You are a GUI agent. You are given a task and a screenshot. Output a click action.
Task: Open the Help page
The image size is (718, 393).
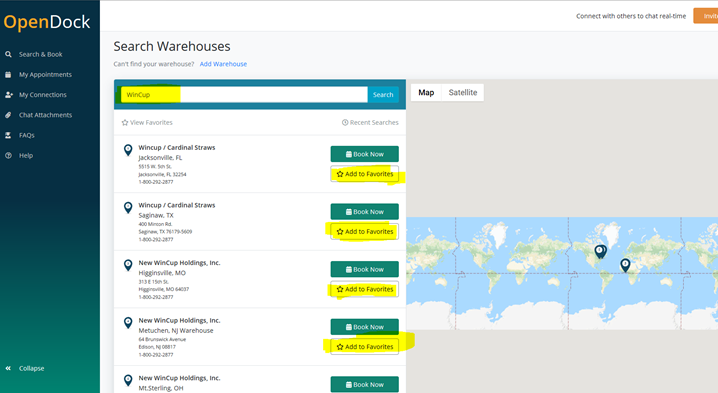[26, 155]
